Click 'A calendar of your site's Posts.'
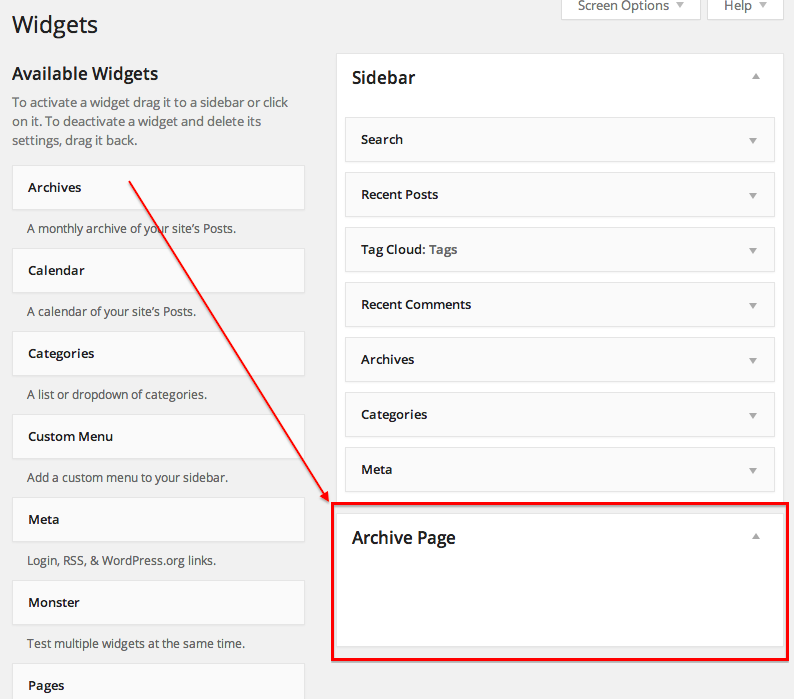The height and width of the screenshot is (699, 794). click(111, 312)
